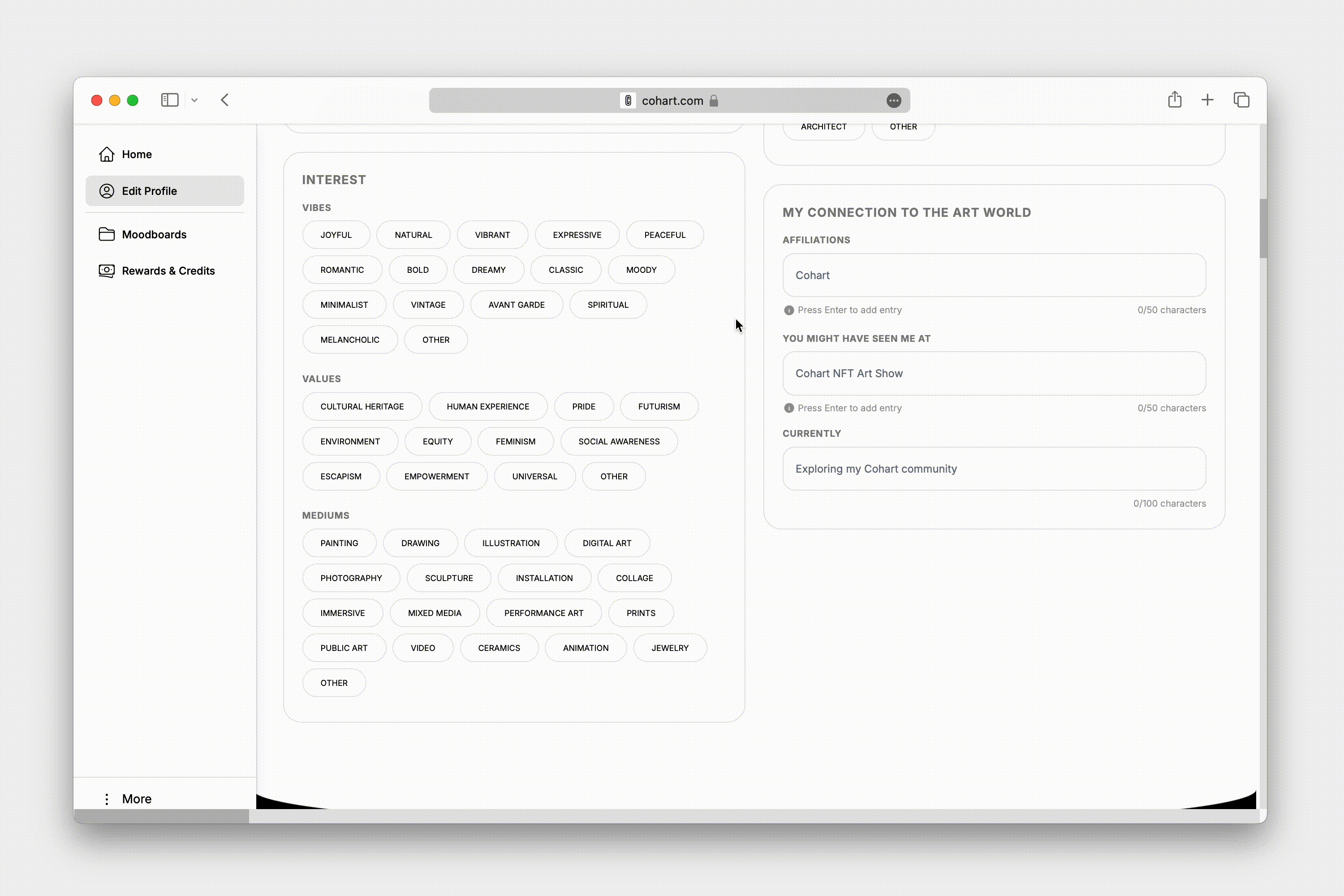Toggle the CULTURAL HERITAGE value
The height and width of the screenshot is (896, 1344).
tap(362, 406)
